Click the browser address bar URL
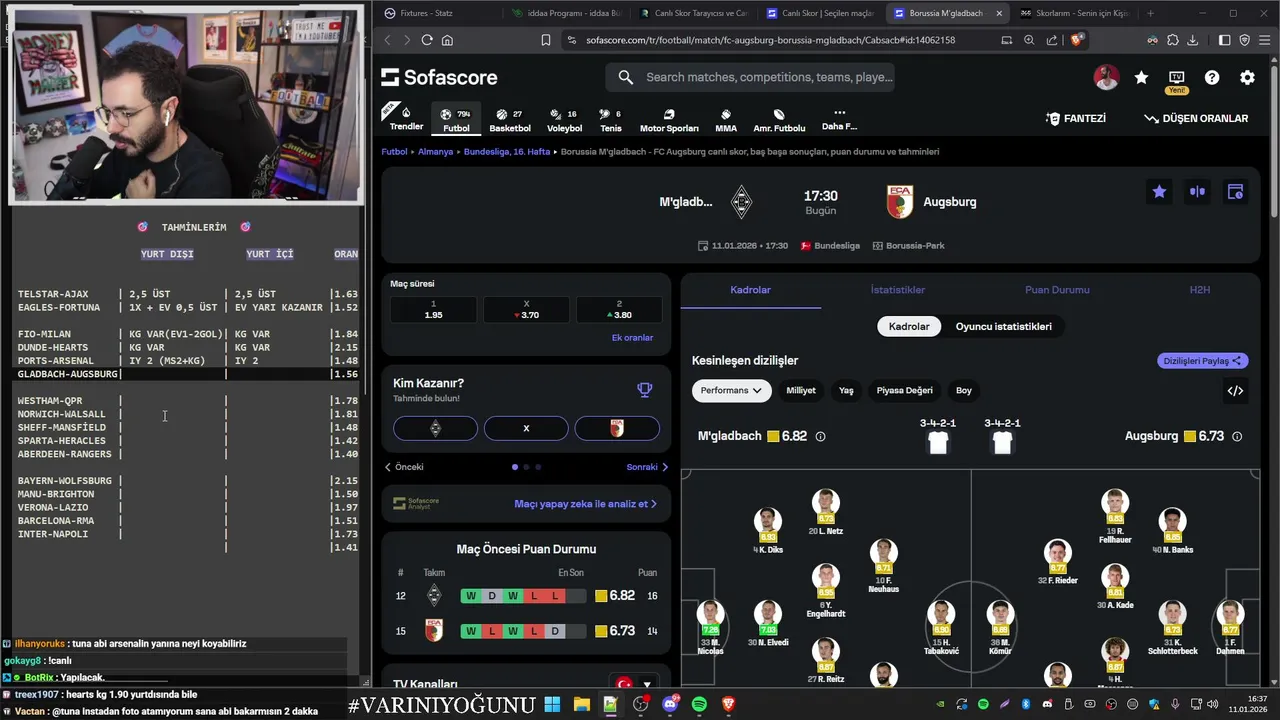Viewport: 1280px width, 720px height. (x=770, y=40)
